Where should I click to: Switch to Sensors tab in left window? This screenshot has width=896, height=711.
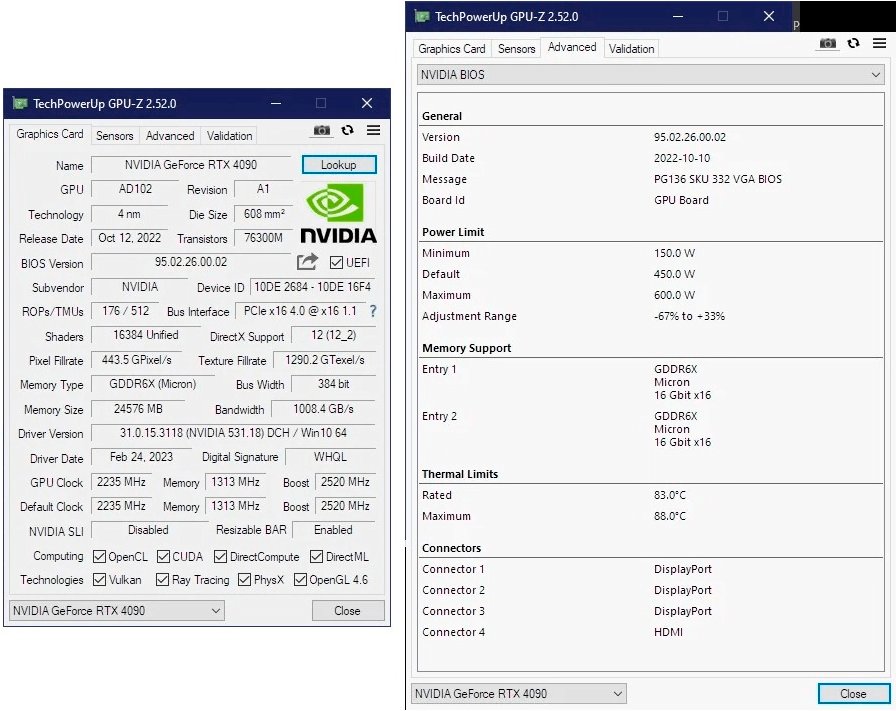(114, 135)
